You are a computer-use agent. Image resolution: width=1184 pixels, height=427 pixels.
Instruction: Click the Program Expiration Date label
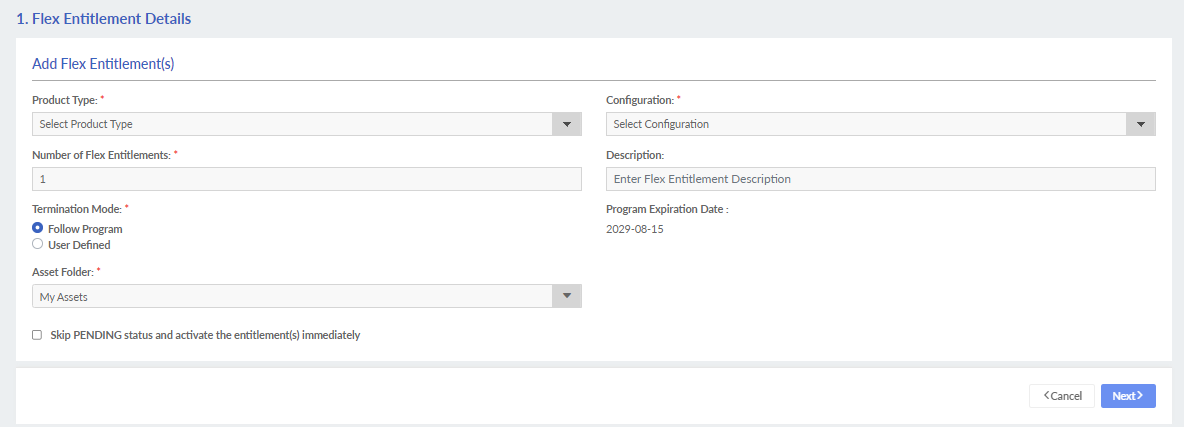point(666,210)
